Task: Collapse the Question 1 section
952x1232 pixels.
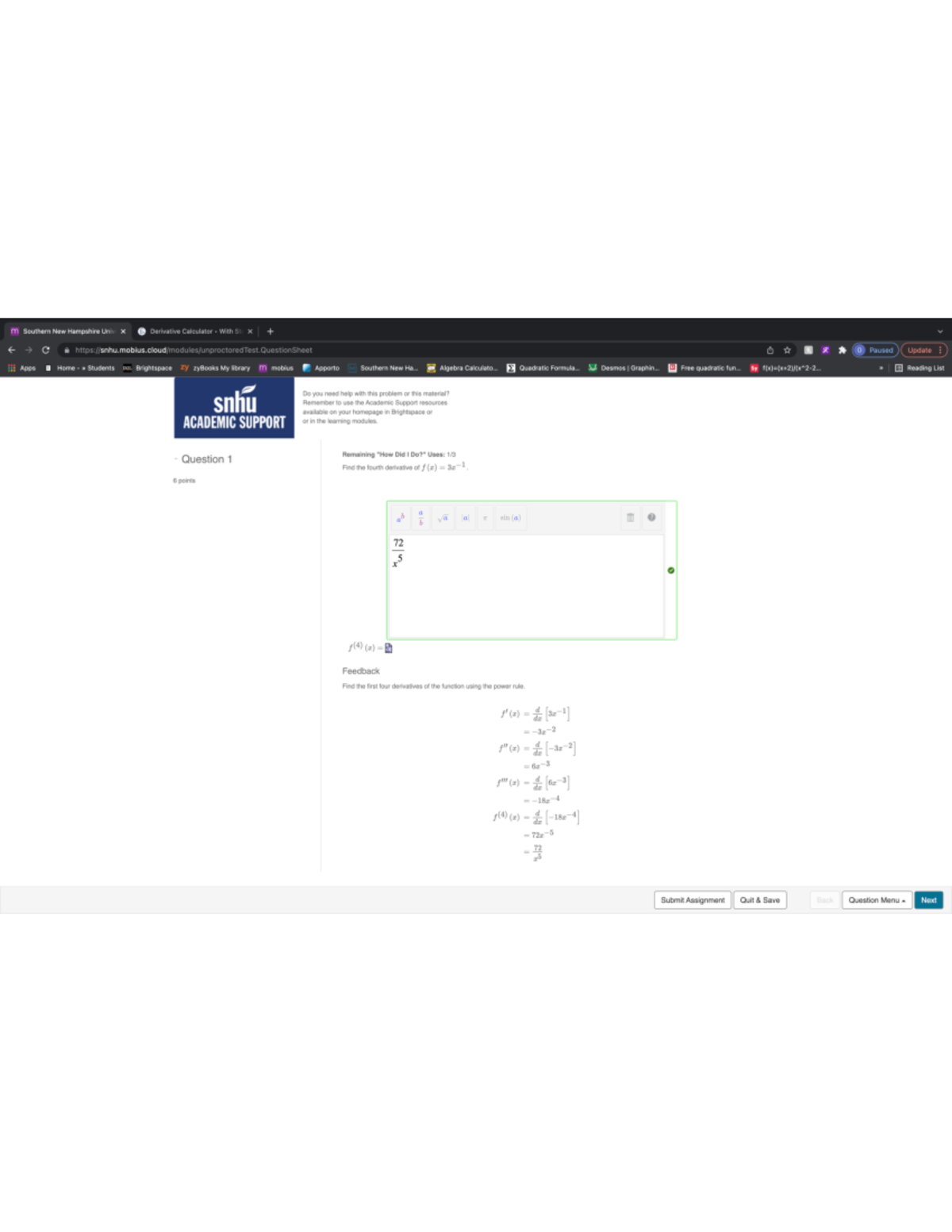Action: tap(176, 459)
